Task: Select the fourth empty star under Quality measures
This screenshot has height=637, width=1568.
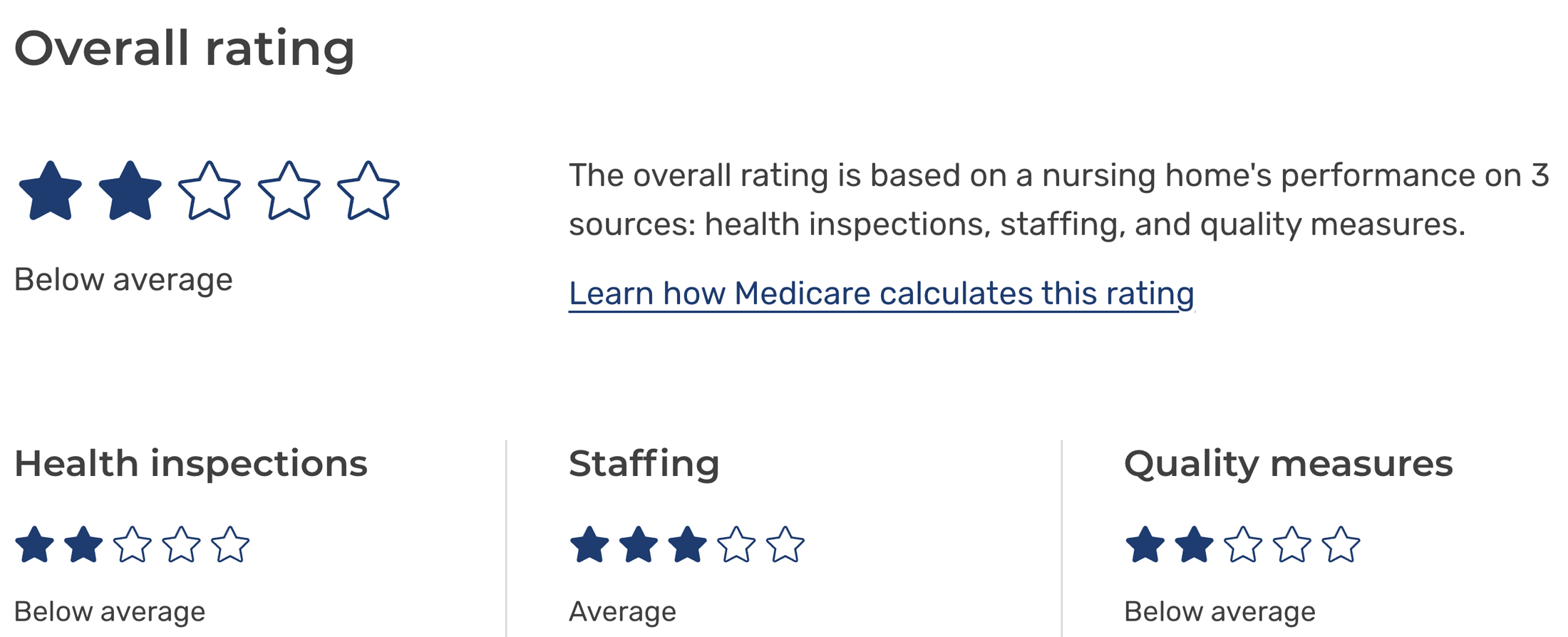Action: (x=1294, y=545)
